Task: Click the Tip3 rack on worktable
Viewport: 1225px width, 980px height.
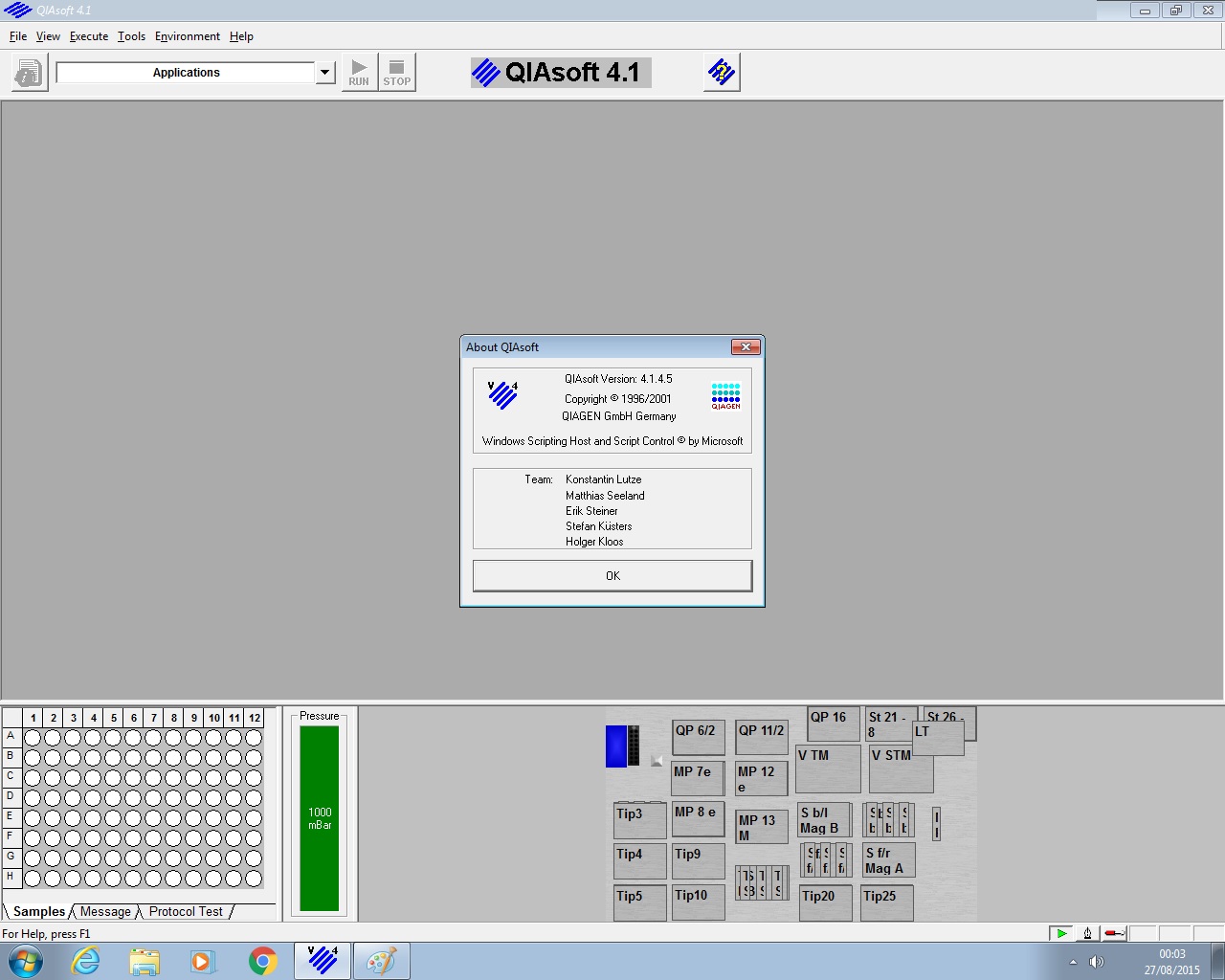Action: pos(640,821)
